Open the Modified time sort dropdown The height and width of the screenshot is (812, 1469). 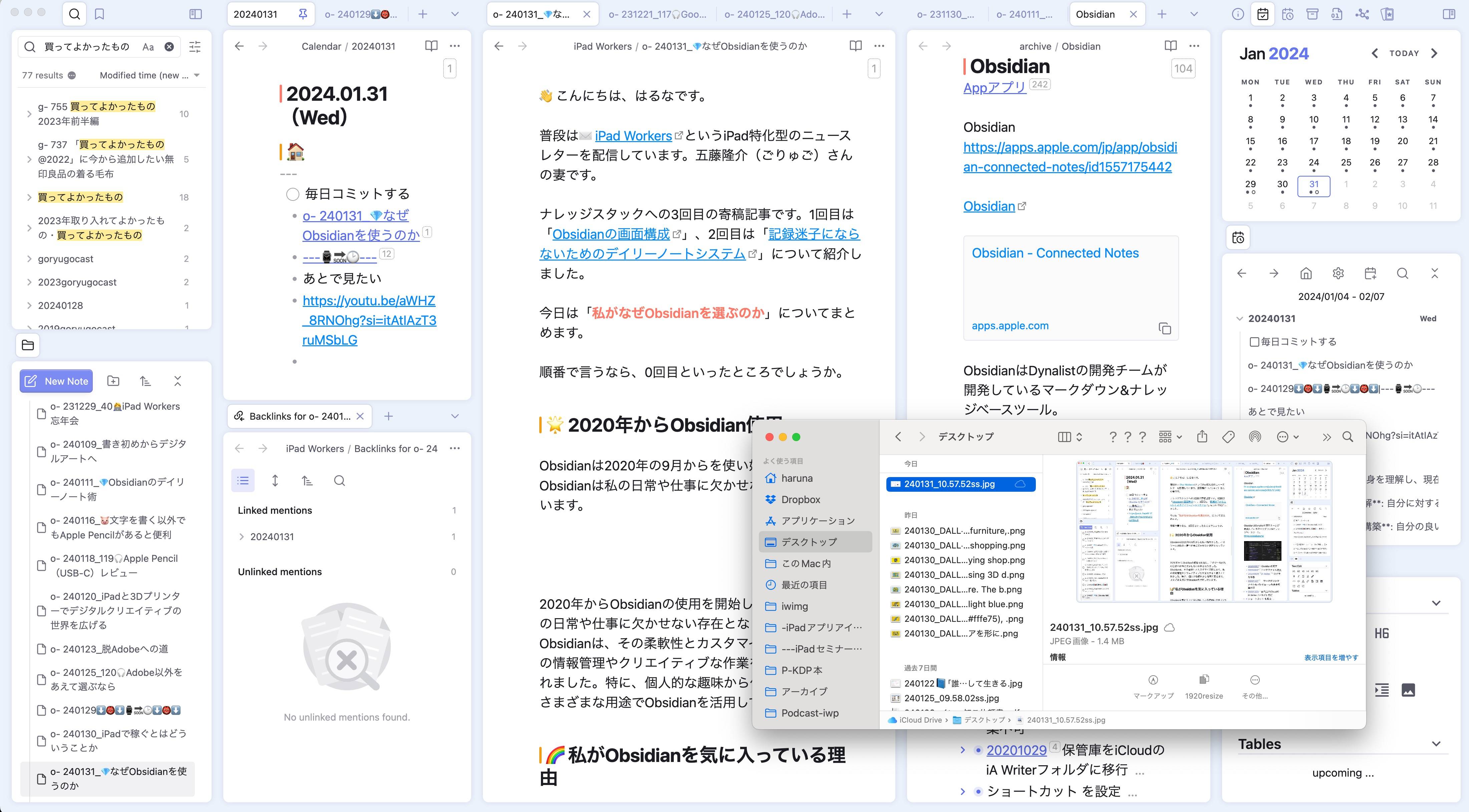[x=150, y=75]
